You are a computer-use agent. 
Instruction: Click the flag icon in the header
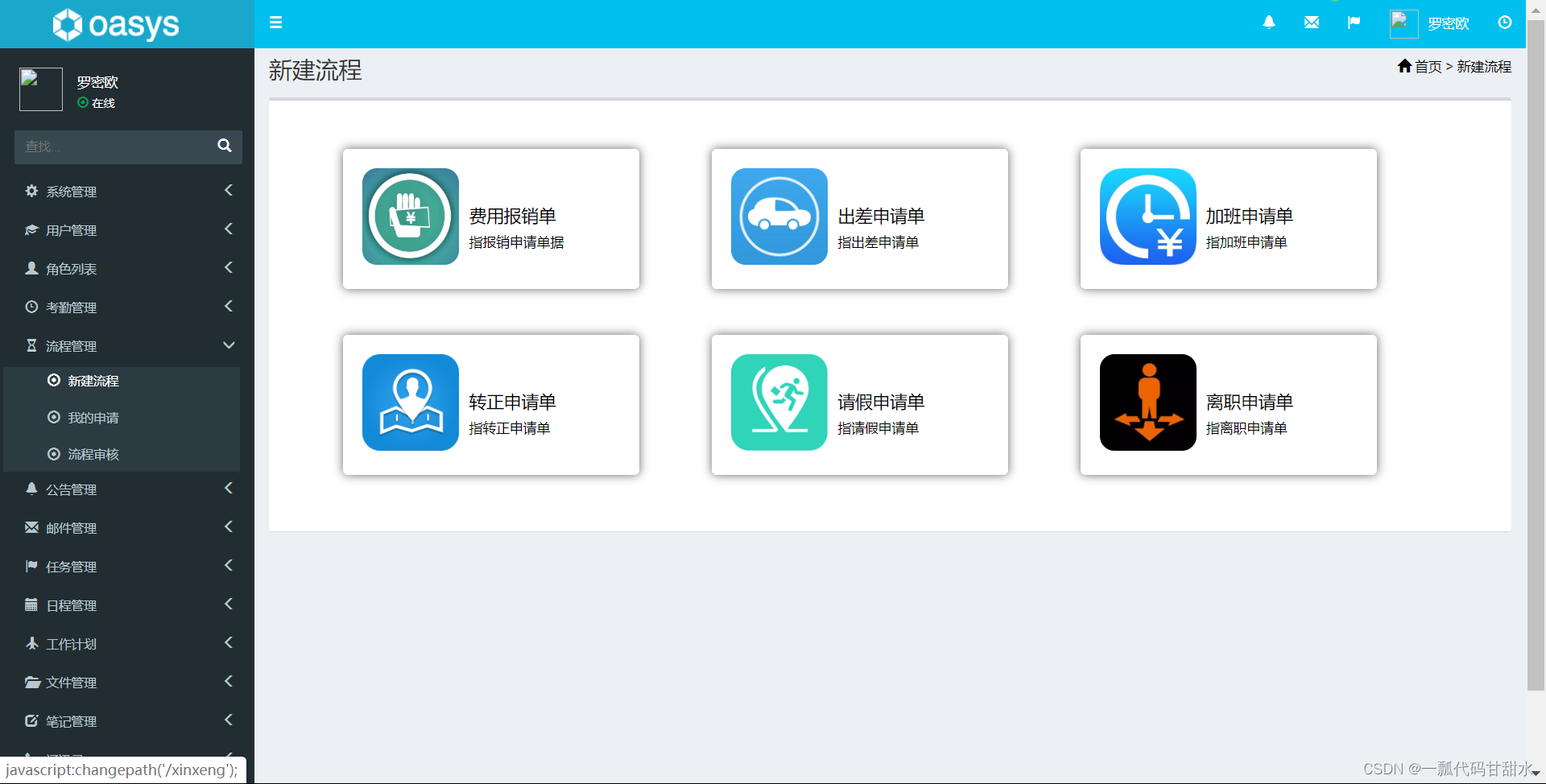pos(1354,23)
